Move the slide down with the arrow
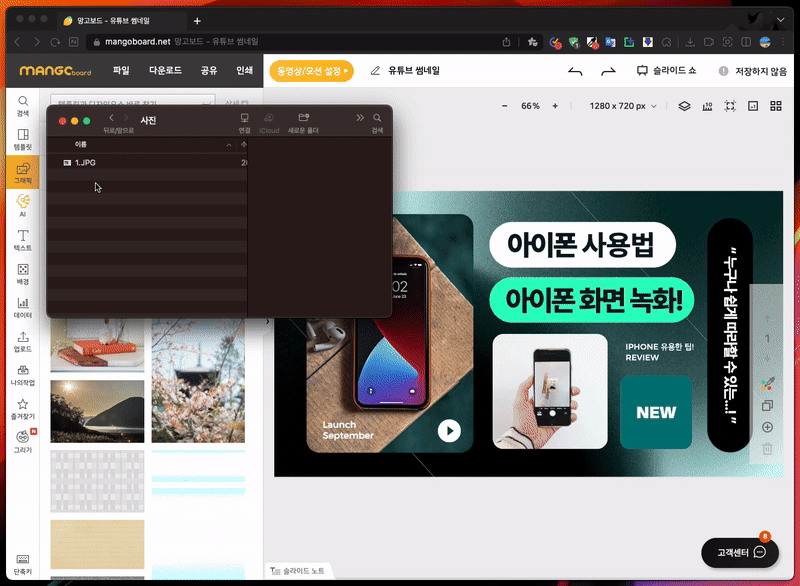Image resolution: width=800 pixels, height=586 pixels. (x=767, y=358)
